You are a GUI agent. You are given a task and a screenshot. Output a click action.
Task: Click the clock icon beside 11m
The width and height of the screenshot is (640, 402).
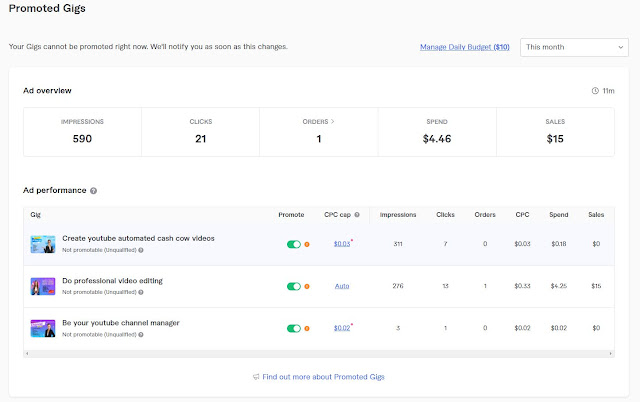595,91
